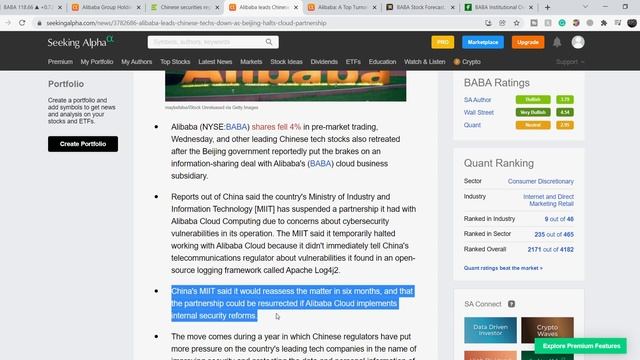
Task: Open 'Quant ratings beat the market' link
Action: [x=503, y=268]
